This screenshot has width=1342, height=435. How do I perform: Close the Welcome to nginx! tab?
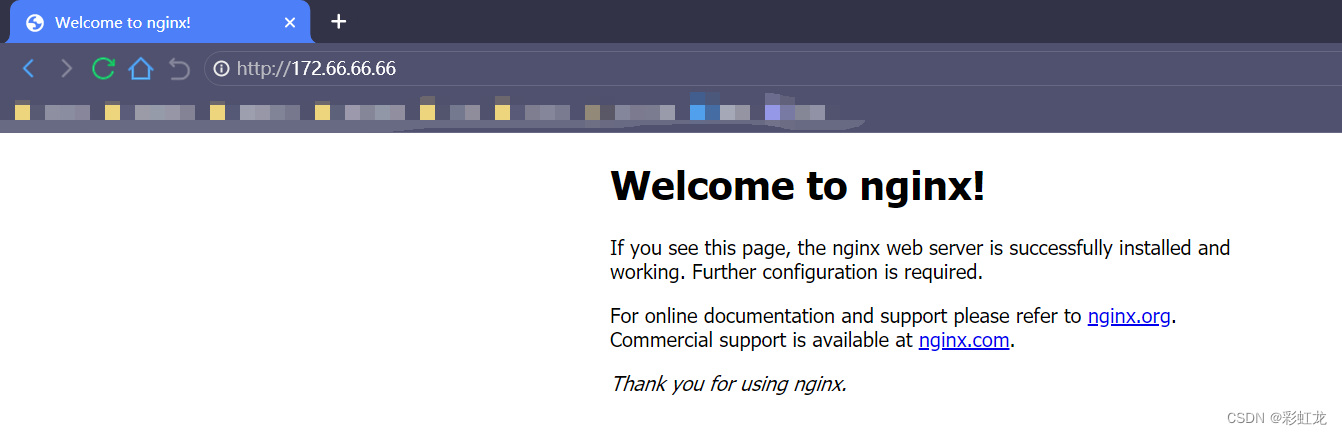(290, 22)
